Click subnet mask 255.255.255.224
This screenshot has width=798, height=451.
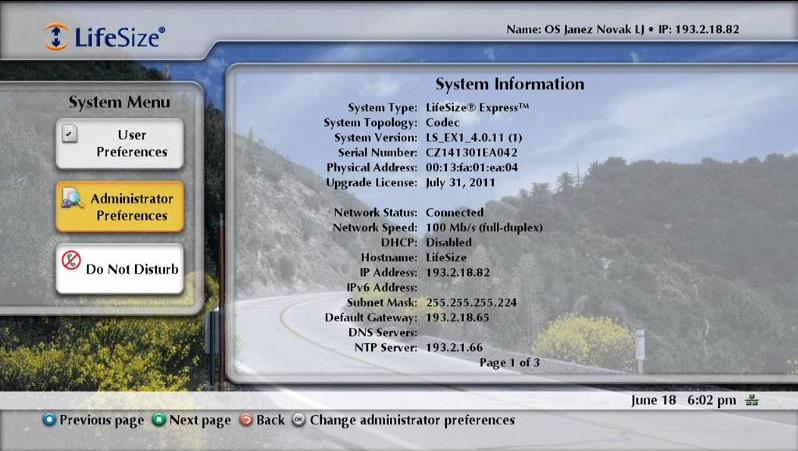[471, 302]
